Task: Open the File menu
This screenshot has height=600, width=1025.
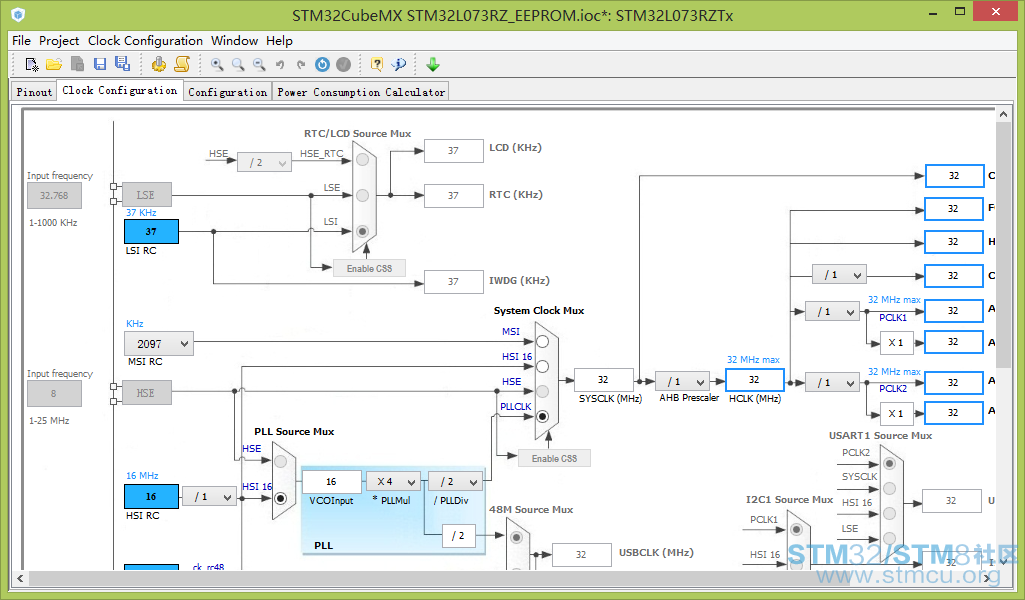Action: (22, 41)
